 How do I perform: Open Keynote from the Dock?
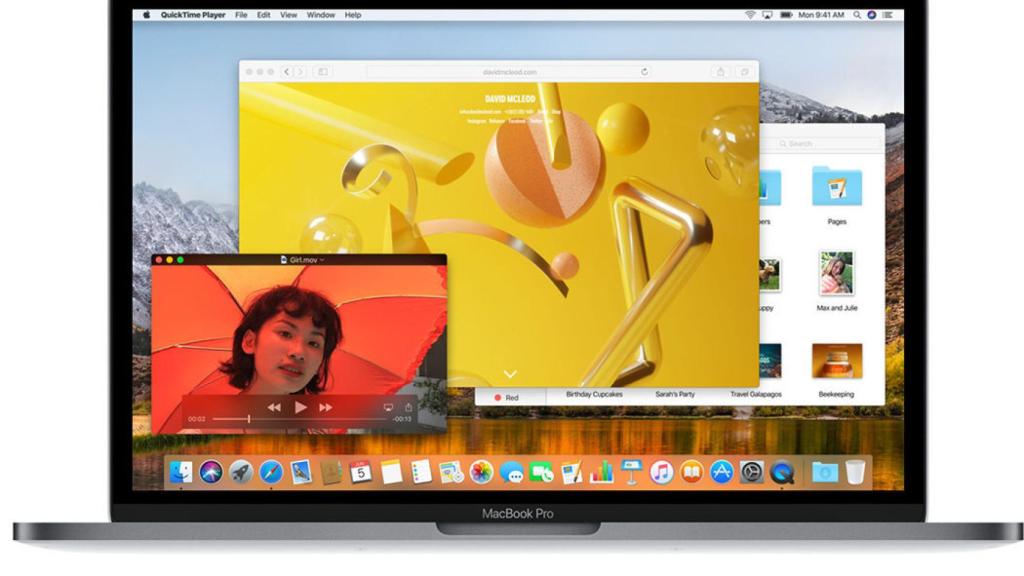click(x=631, y=470)
